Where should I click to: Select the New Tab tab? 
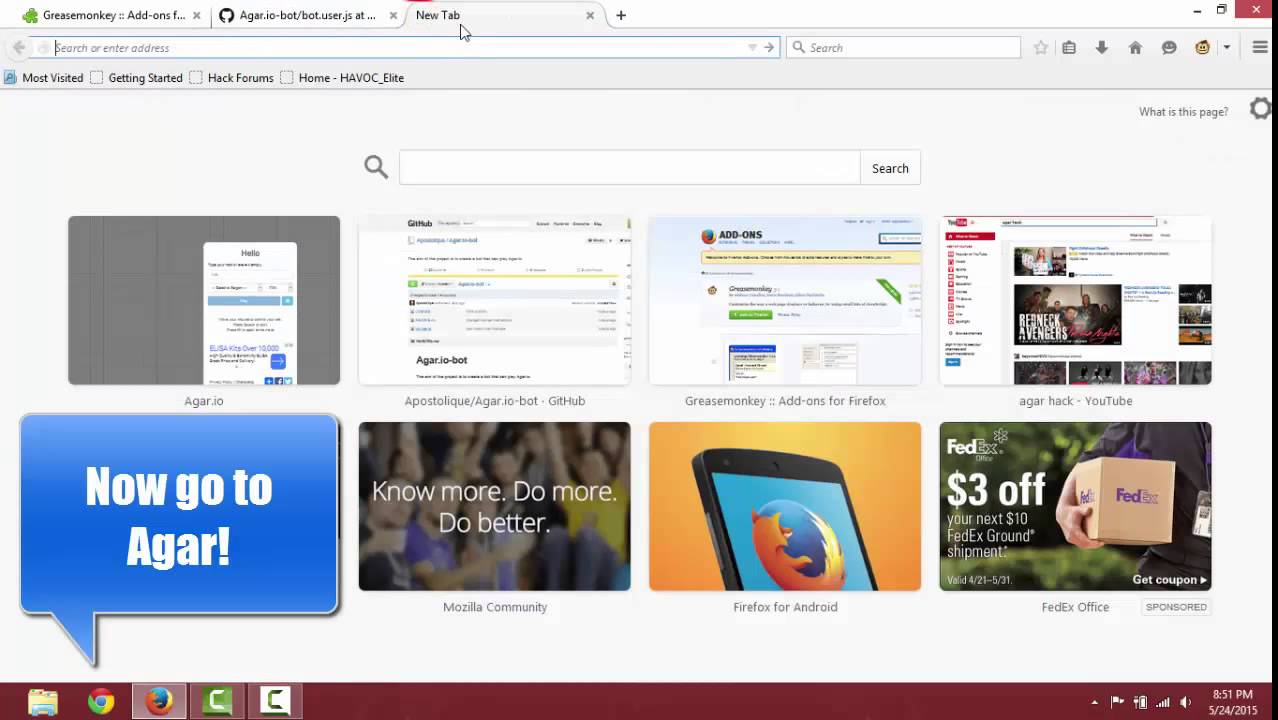pyautogui.click(x=500, y=15)
